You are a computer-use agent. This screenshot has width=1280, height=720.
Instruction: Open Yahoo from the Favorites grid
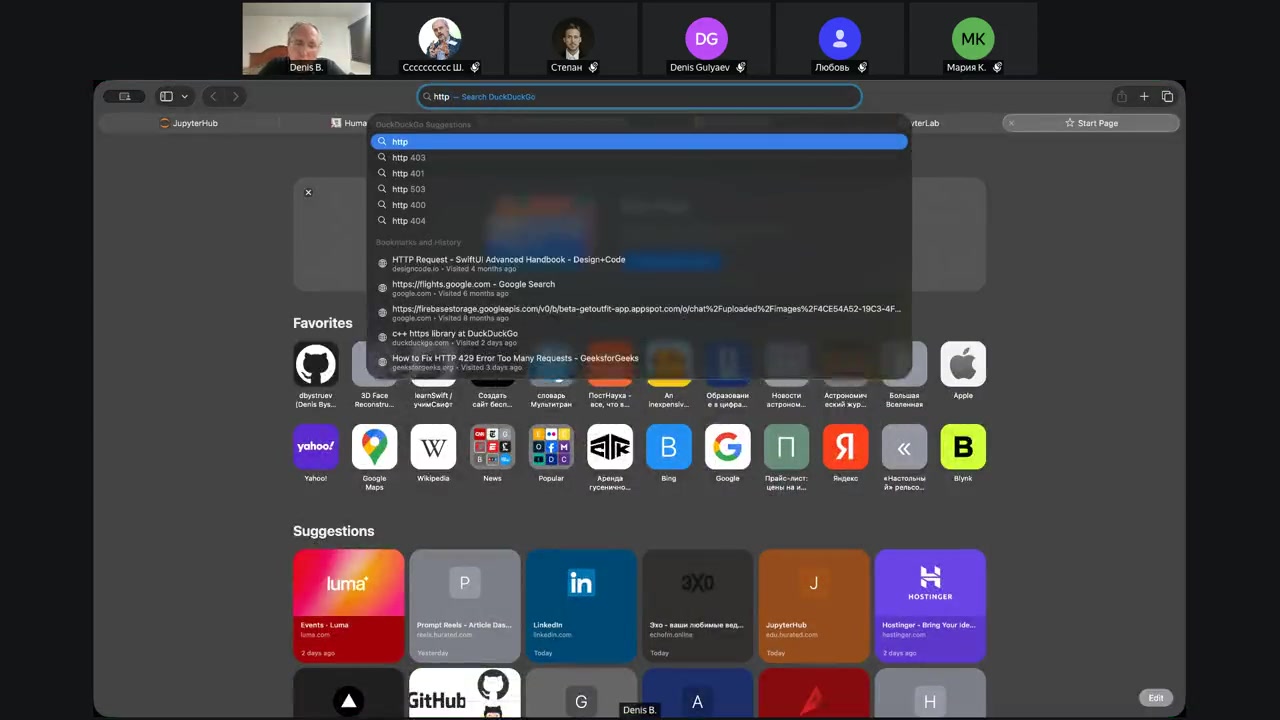(x=315, y=447)
